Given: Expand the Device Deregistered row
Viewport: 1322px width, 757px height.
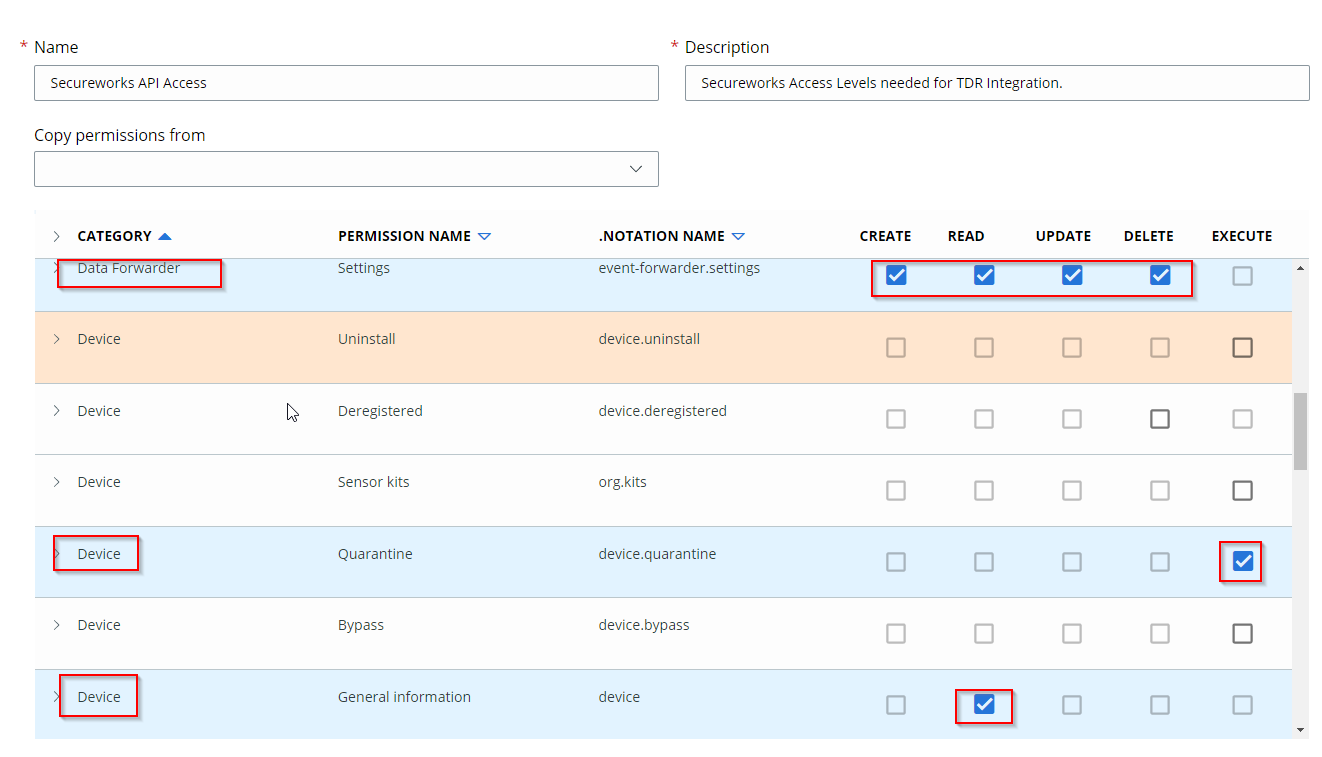Looking at the screenshot, I should pyautogui.click(x=56, y=411).
